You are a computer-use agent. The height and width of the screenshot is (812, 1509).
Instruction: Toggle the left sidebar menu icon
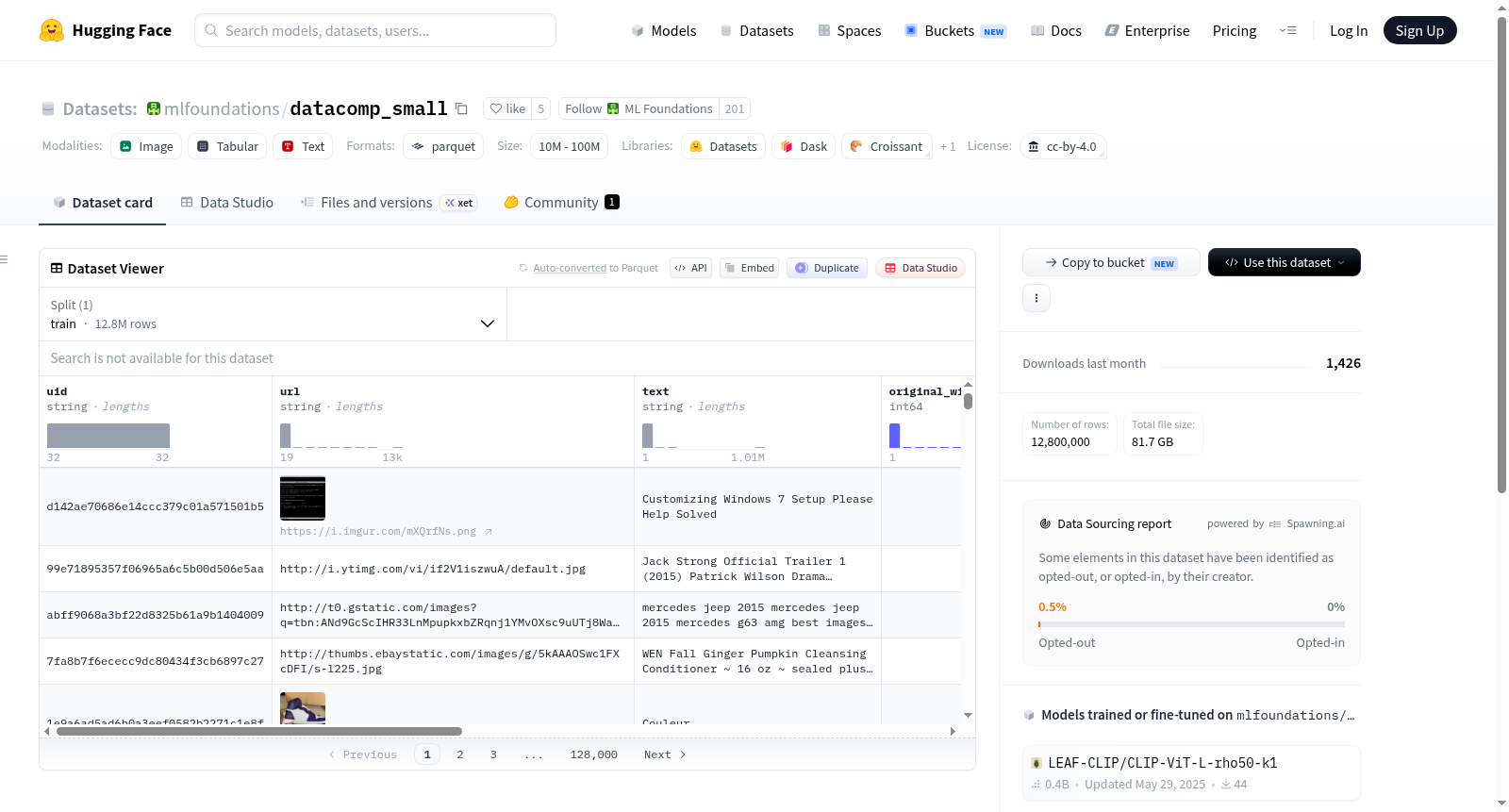click(x=4, y=259)
